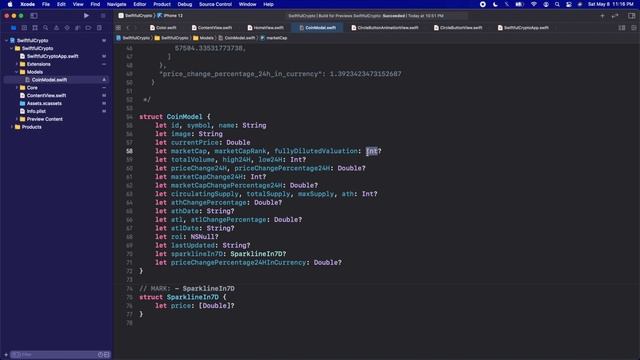Open the Project navigator tab

(13, 28)
